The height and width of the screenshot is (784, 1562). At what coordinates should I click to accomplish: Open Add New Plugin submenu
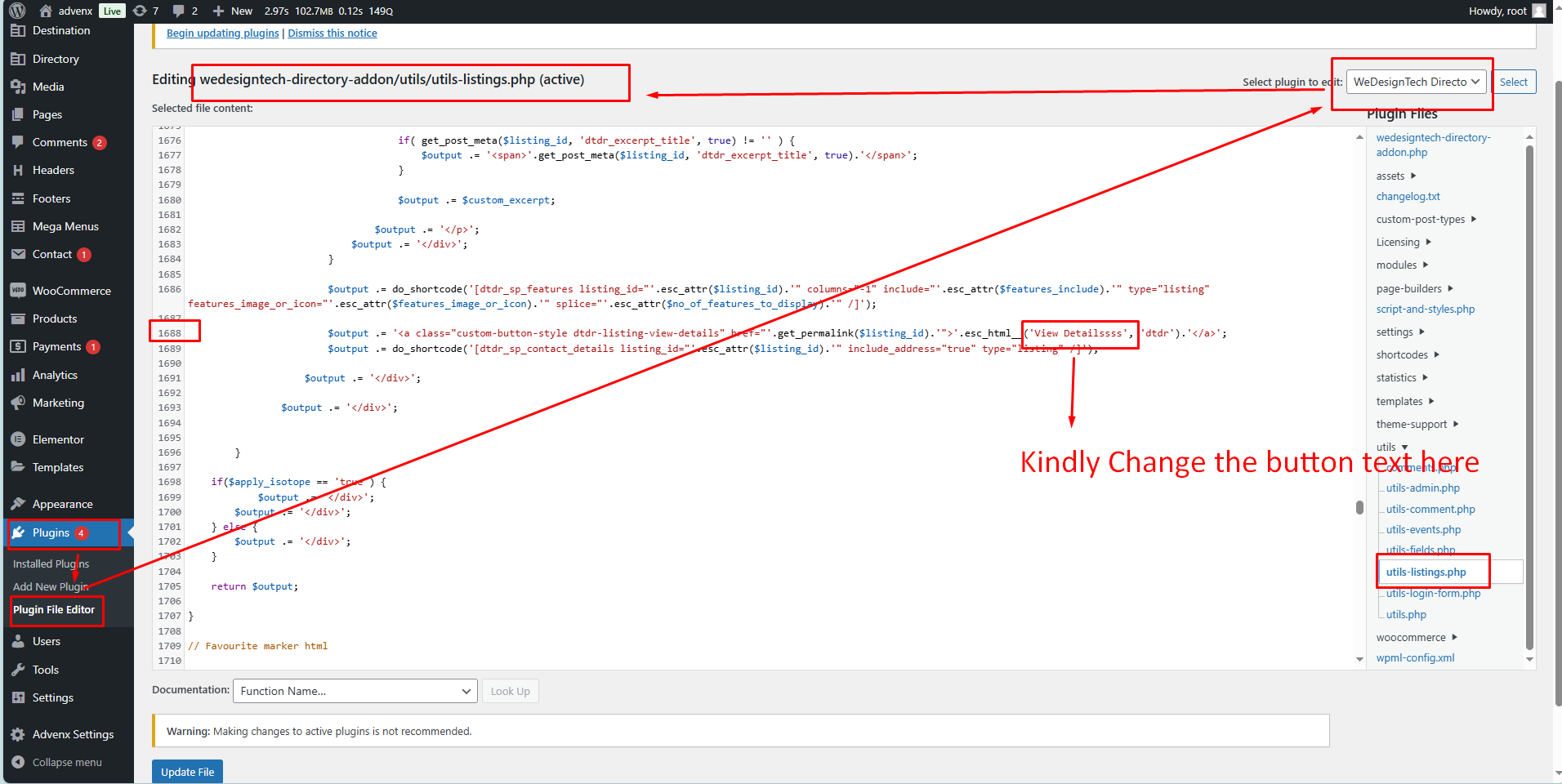pos(51,586)
